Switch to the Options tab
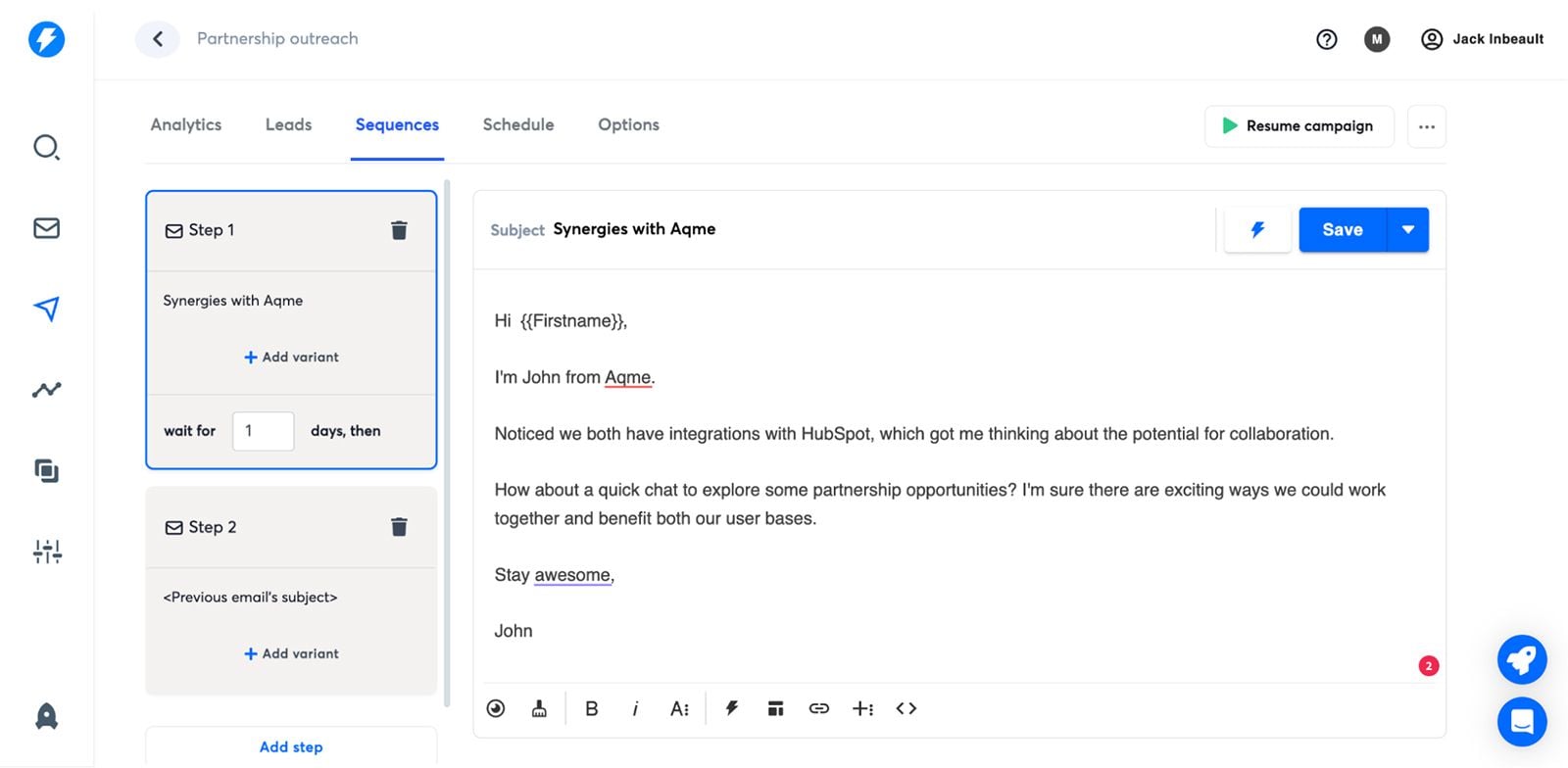Viewport: 1568px width, 768px height. click(628, 125)
